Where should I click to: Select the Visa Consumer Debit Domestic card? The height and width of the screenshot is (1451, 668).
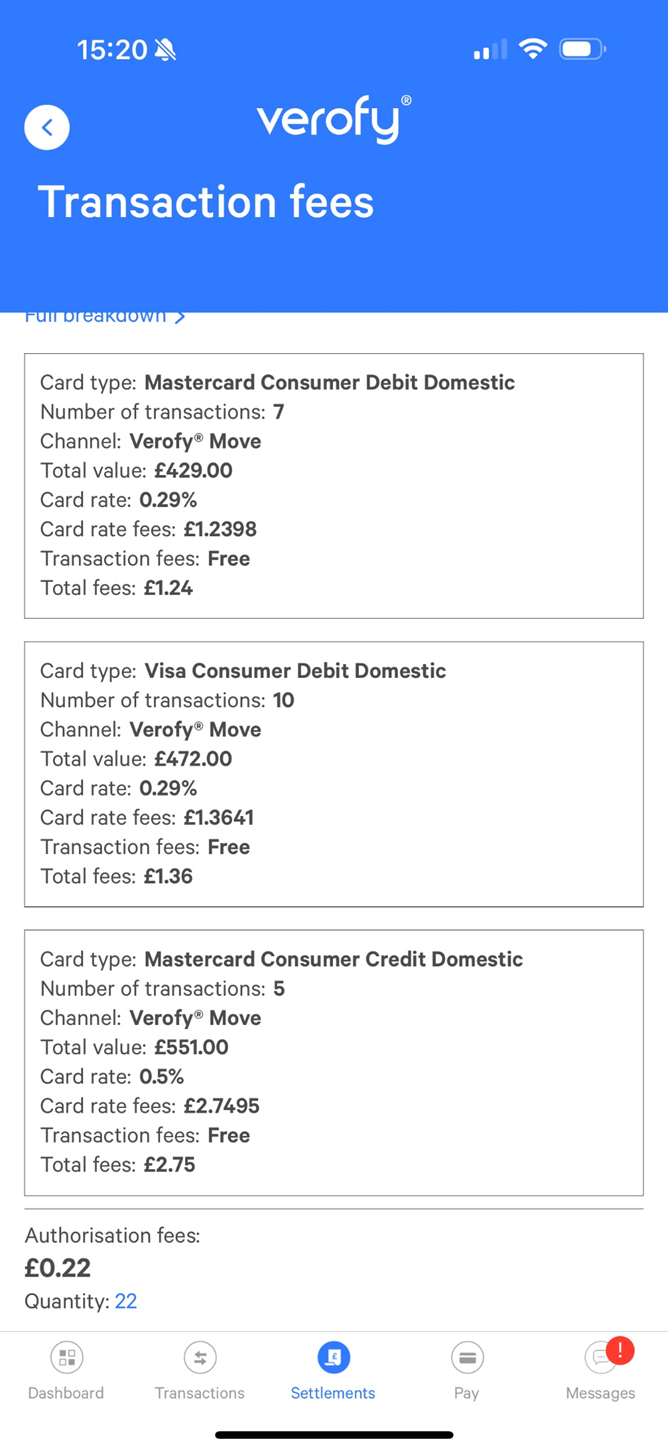(334, 774)
